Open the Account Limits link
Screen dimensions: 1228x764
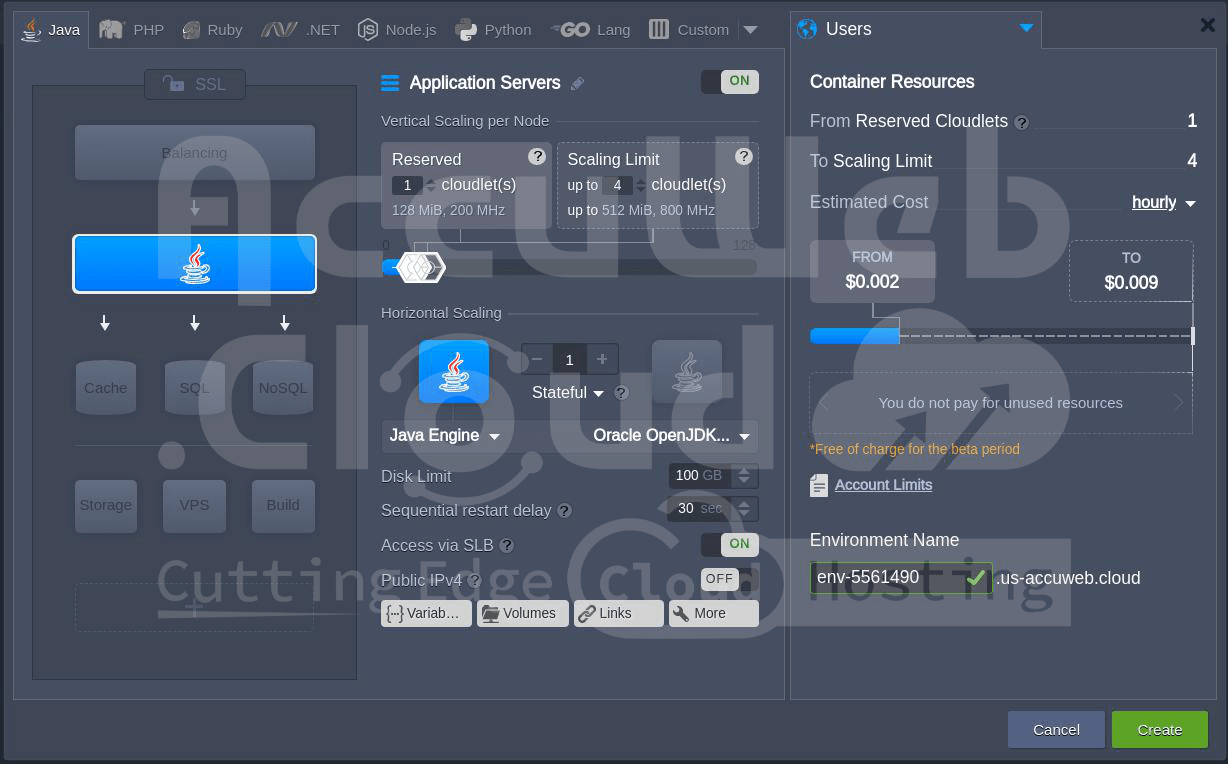pyautogui.click(x=884, y=485)
